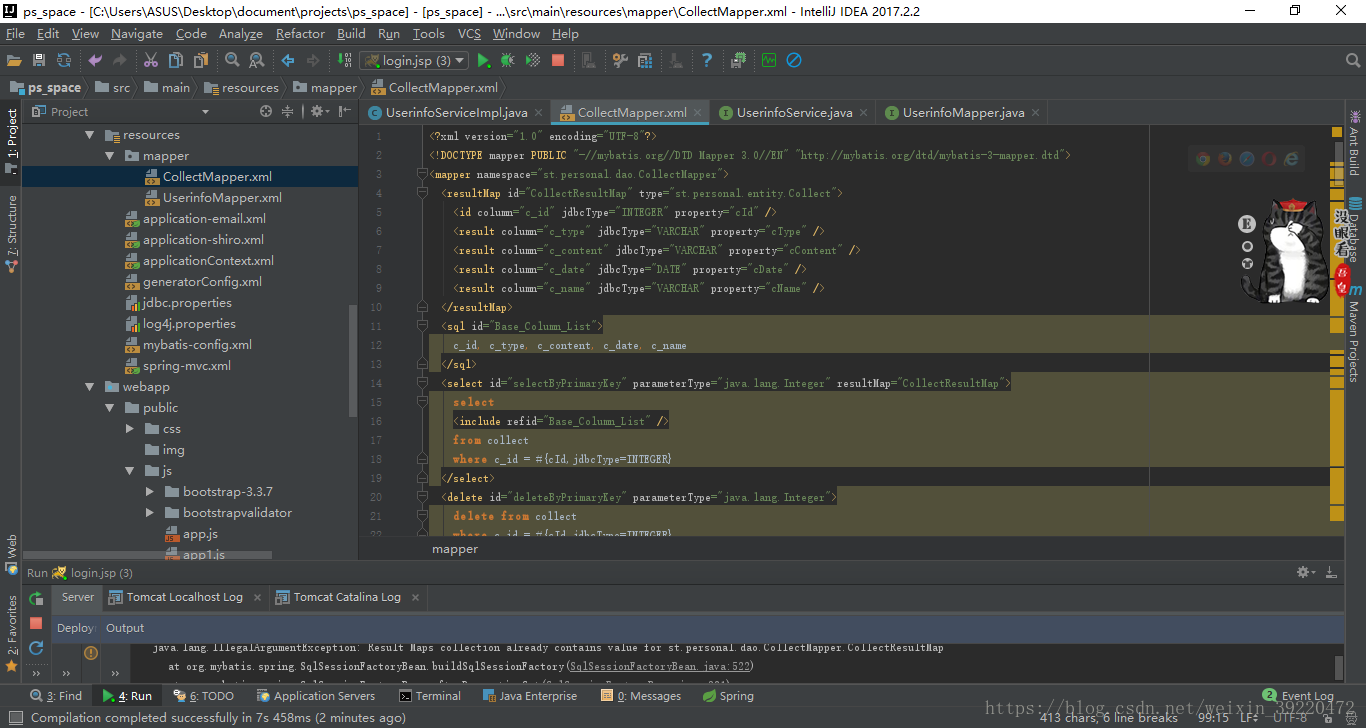
Task: Click the Copy icon in toolbar
Action: [176, 60]
